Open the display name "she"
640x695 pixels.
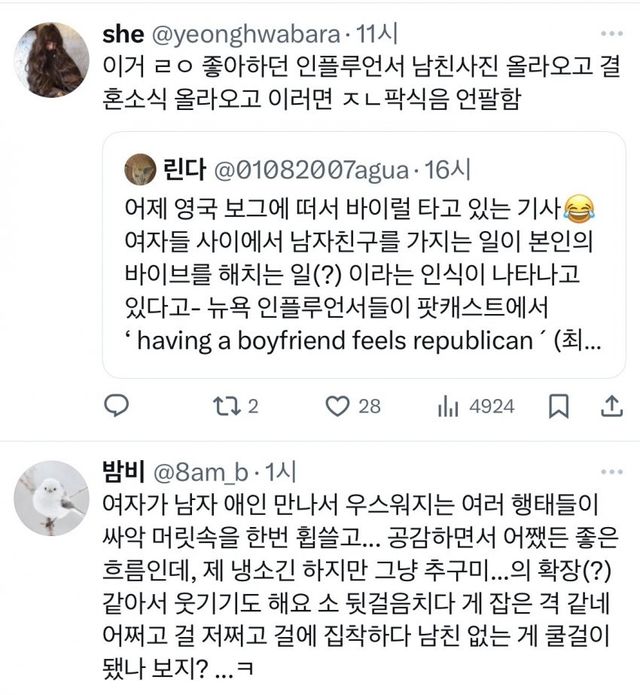tap(124, 34)
